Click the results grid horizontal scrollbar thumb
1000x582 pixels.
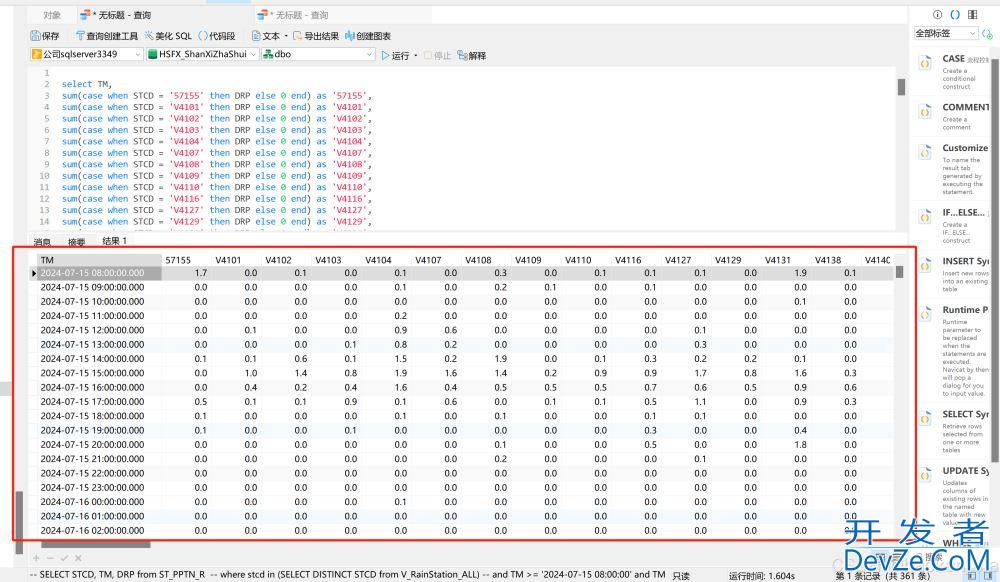[96, 544]
